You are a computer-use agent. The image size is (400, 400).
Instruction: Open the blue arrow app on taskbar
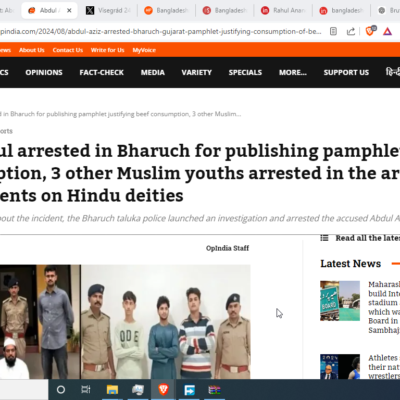click(189, 390)
